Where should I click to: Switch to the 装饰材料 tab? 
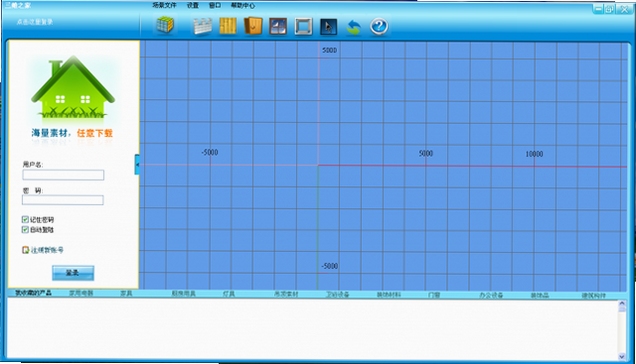389,295
